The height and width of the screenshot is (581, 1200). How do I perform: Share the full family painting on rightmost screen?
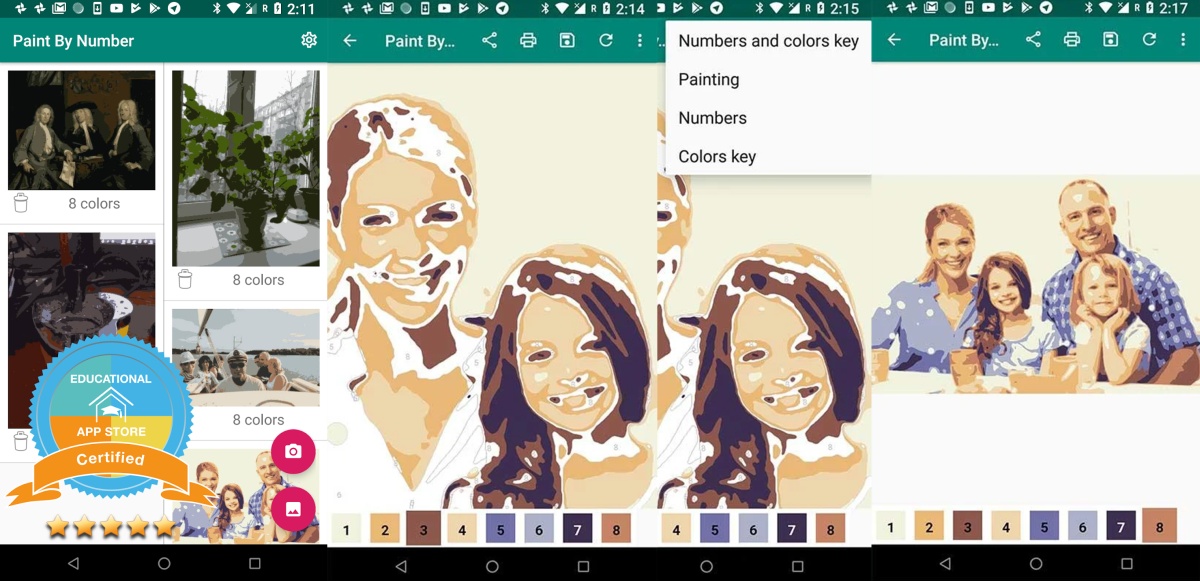point(1033,40)
